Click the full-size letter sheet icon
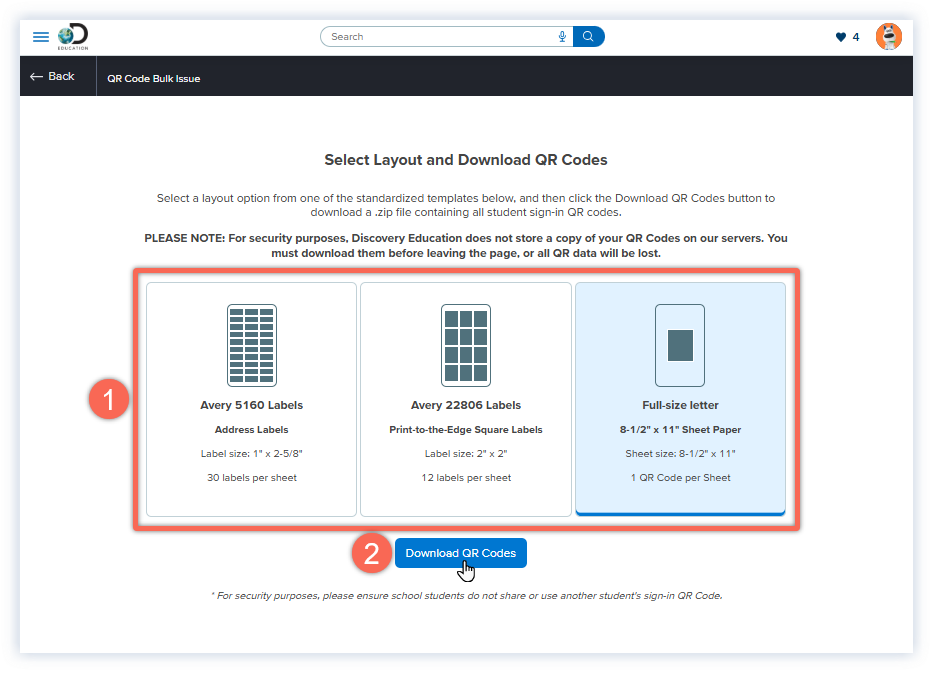This screenshot has height=673, width=933. tap(680, 343)
